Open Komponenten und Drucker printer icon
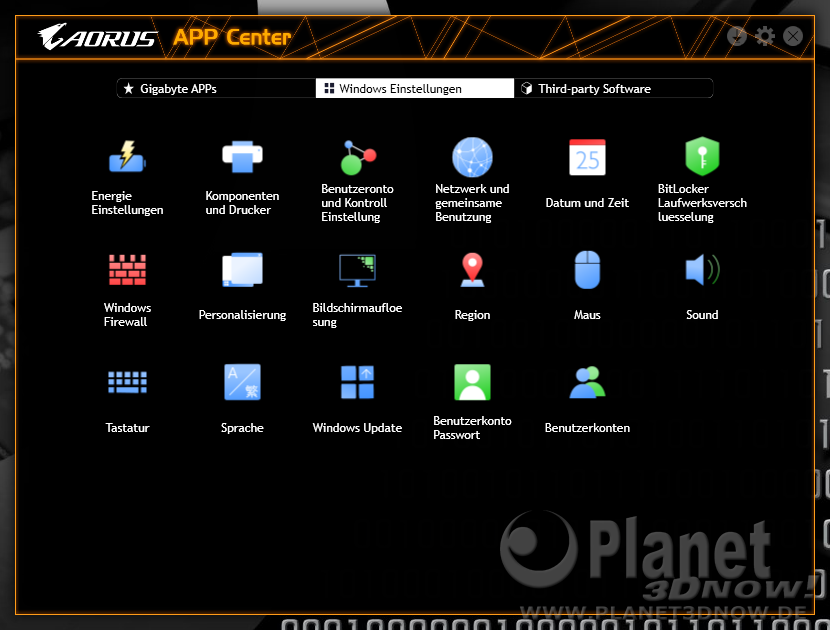Viewport: 830px width, 630px height. tap(242, 157)
